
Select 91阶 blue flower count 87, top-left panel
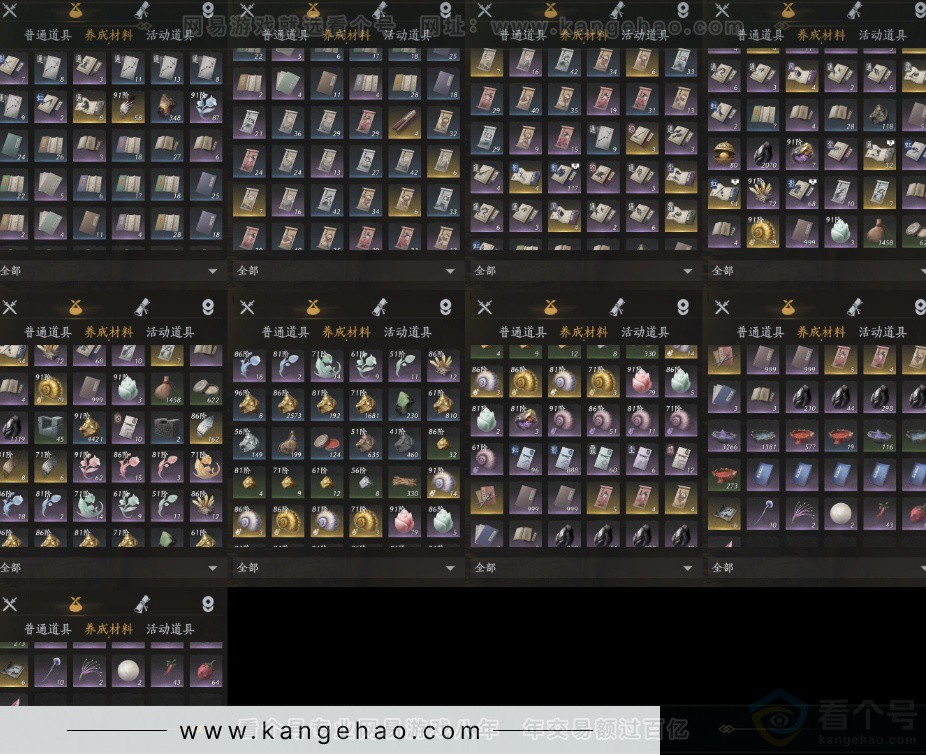click(206, 106)
